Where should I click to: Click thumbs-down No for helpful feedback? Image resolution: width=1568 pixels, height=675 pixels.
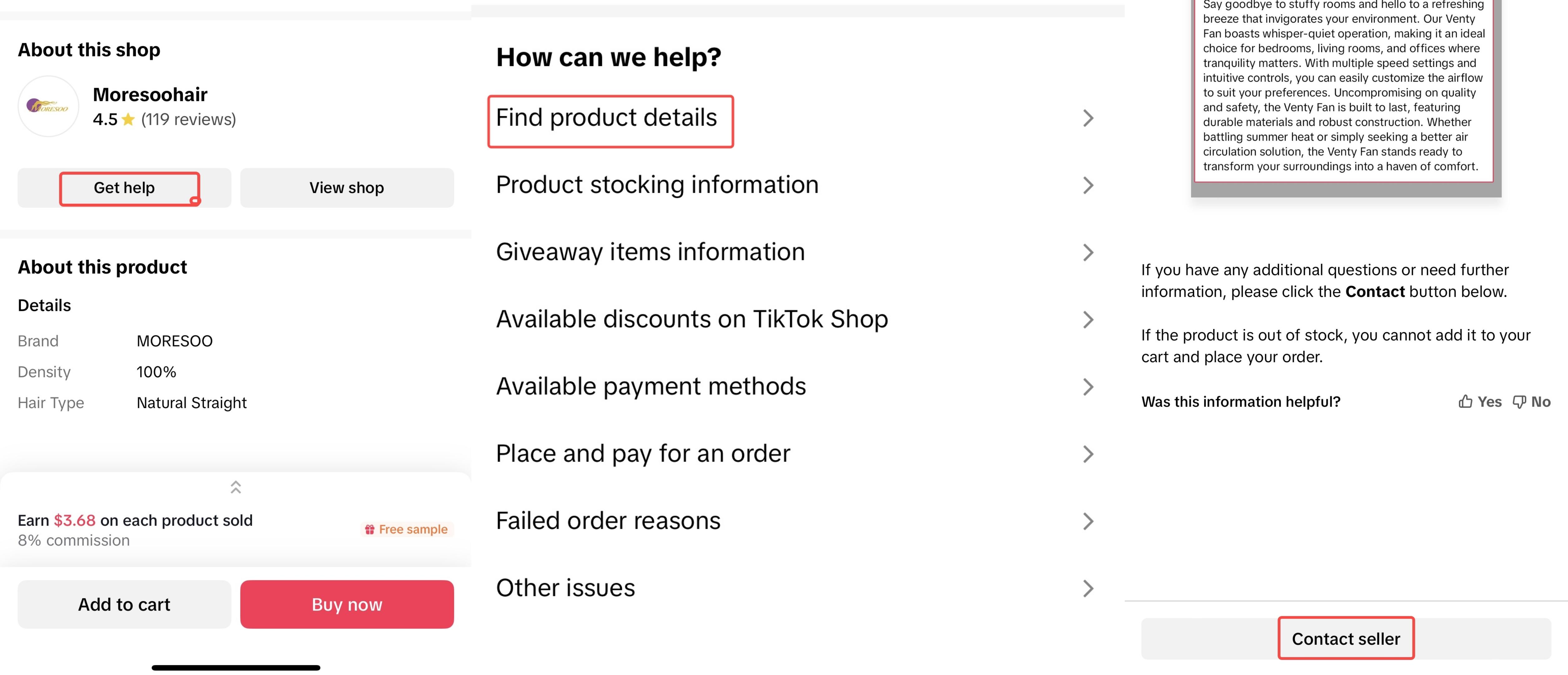coord(1531,402)
